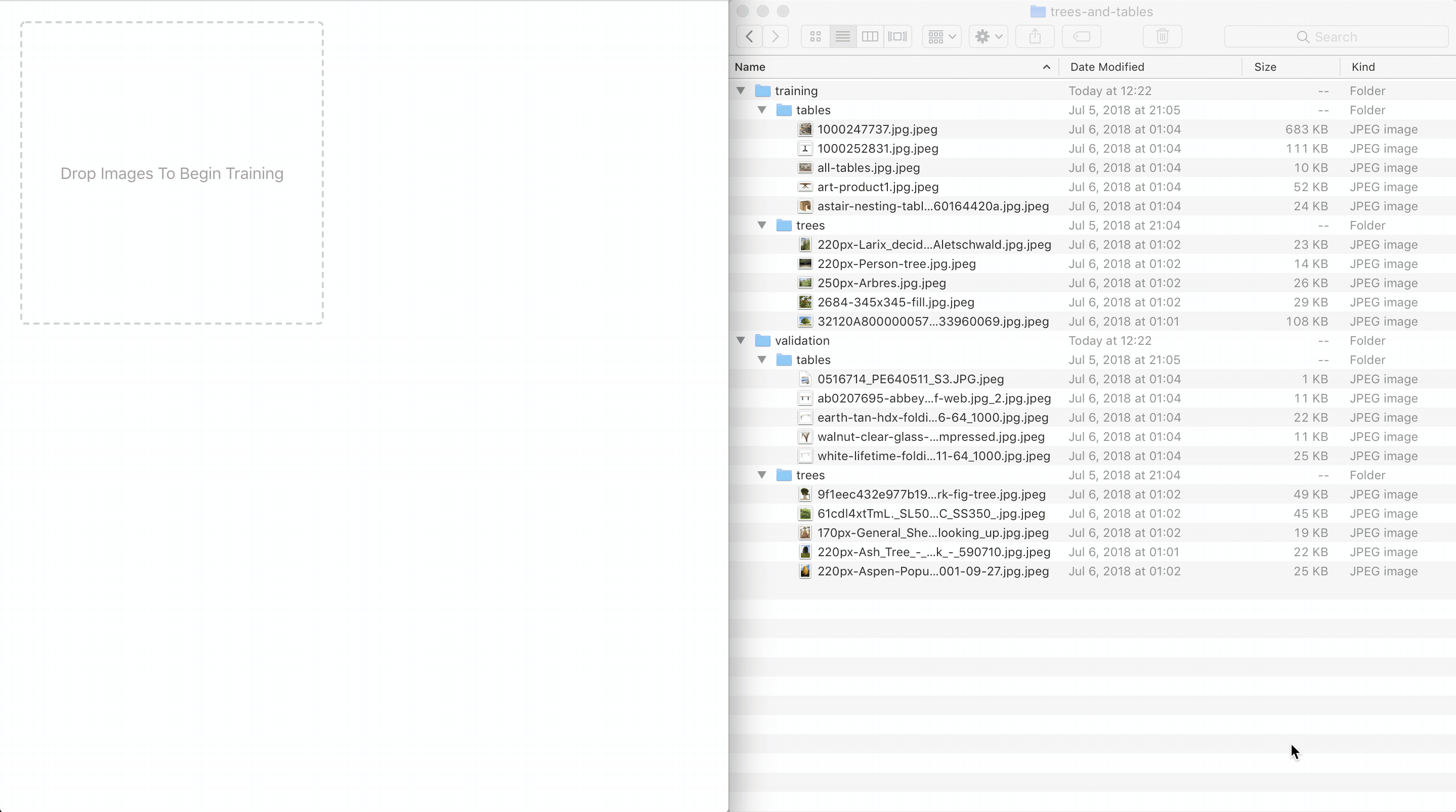
Task: Collapse the training folder
Action: tap(741, 91)
